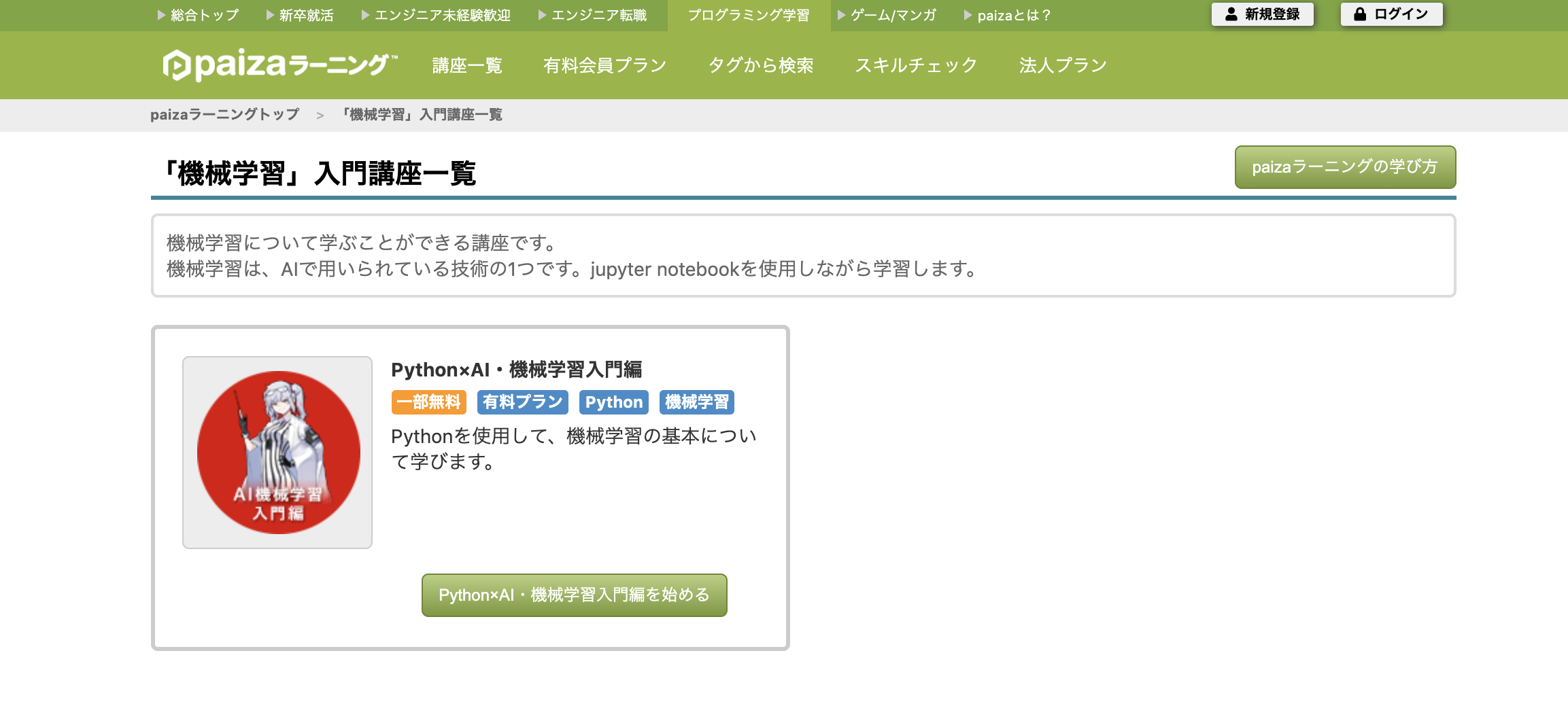Select the 機械学習 tag
The image size is (1568, 704).
(698, 402)
